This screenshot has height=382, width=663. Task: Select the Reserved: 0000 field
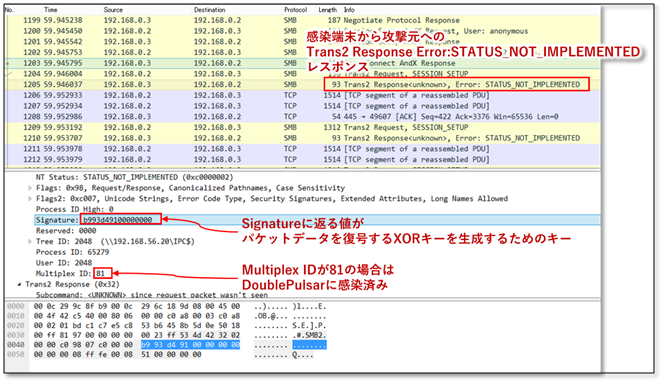[x=66, y=231]
